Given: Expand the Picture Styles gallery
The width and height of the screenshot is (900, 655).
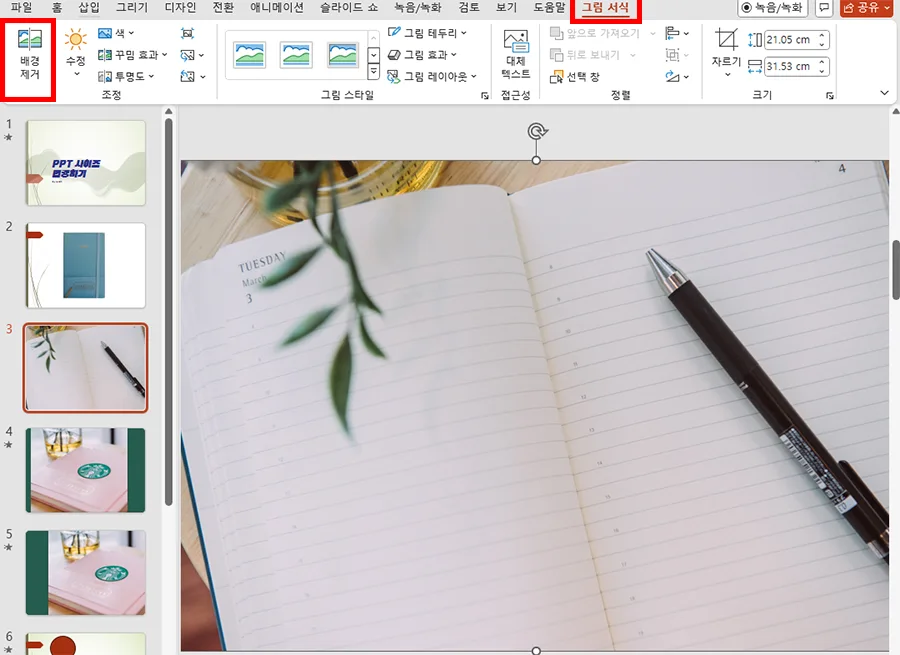Looking at the screenshot, I should (374, 73).
